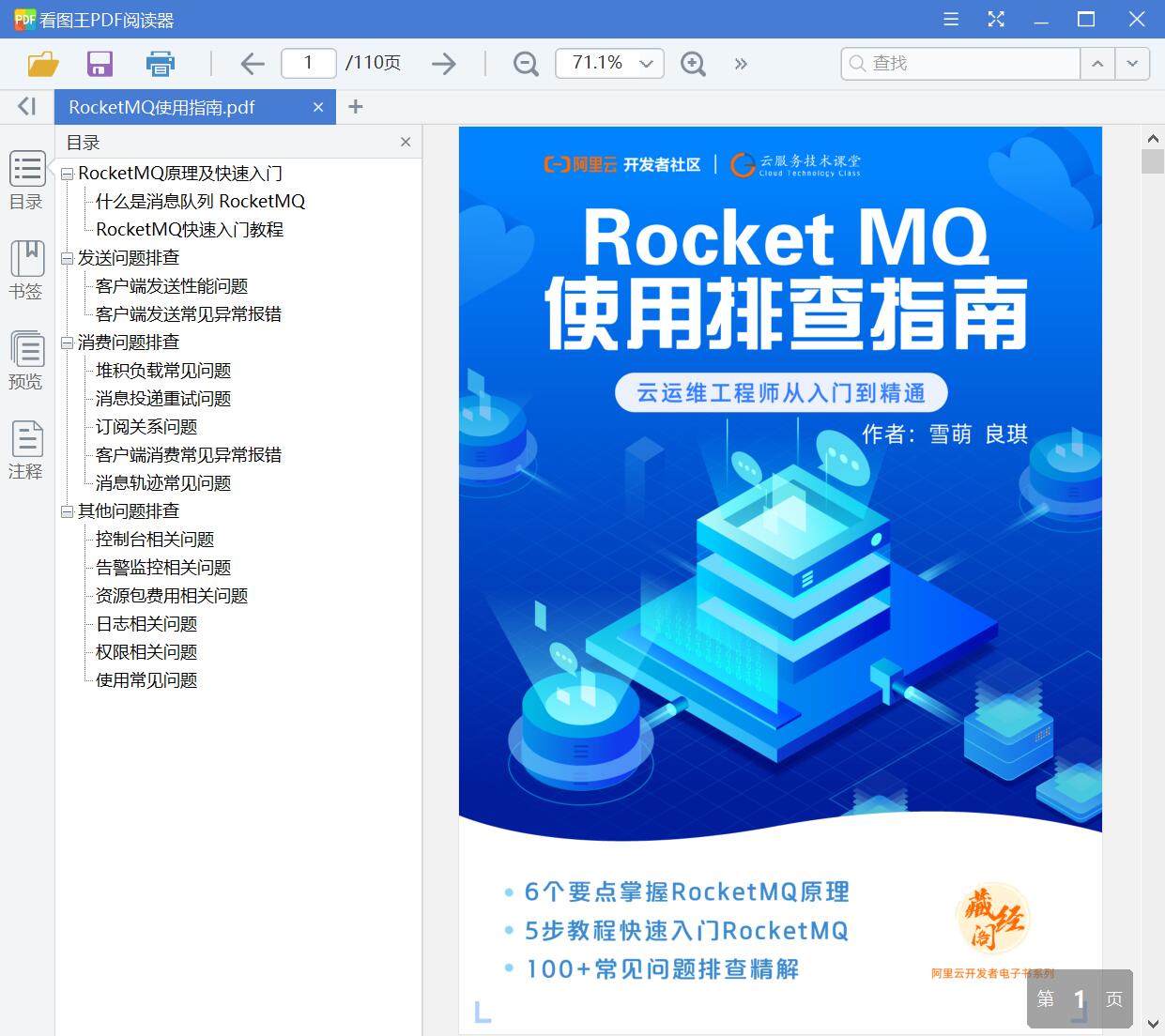Screen dimensions: 1165x1036
Task: Toggle fullscreen mode icon in title bar
Action: (x=996, y=19)
